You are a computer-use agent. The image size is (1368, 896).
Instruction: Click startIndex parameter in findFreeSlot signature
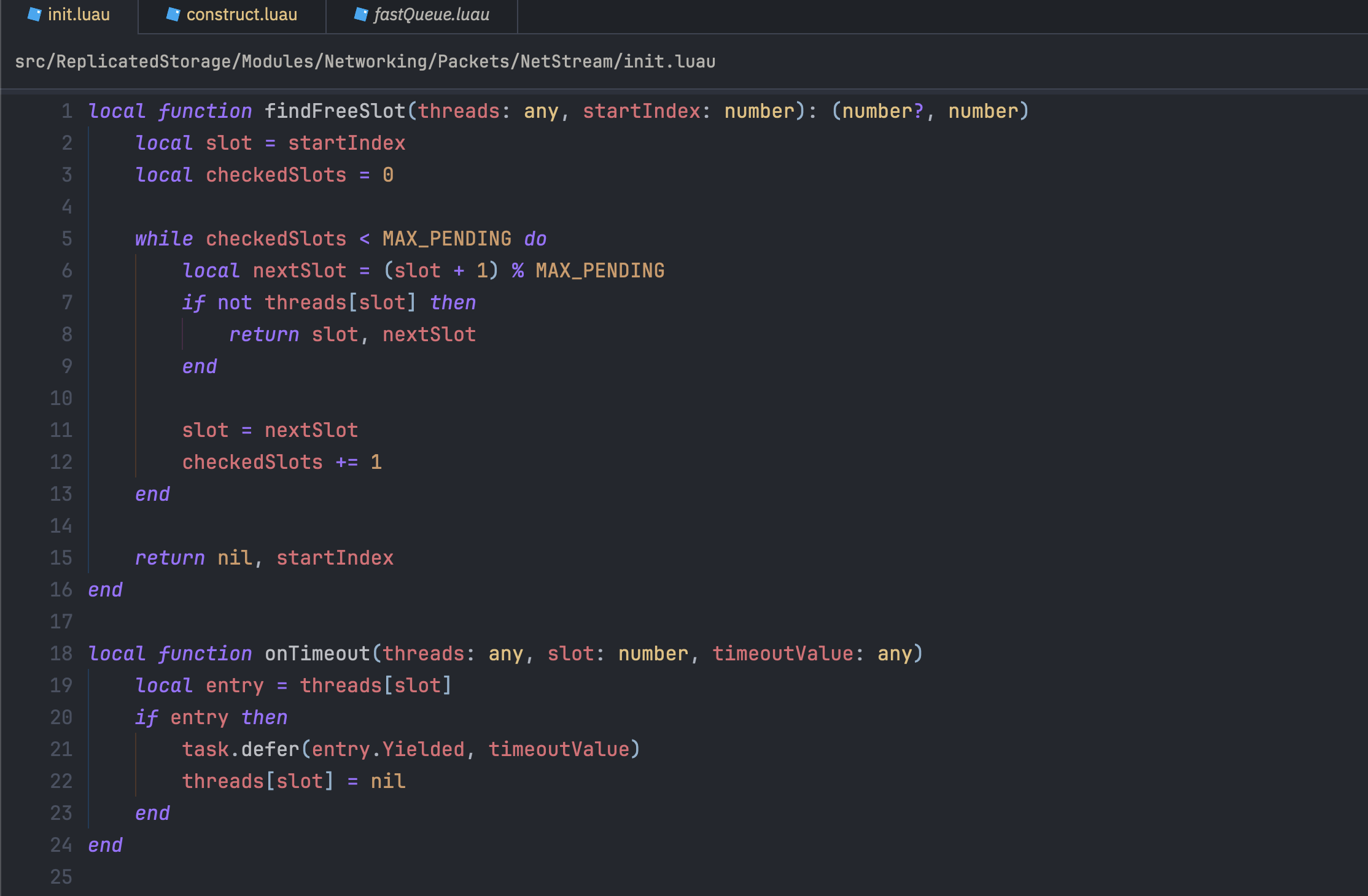click(642, 111)
